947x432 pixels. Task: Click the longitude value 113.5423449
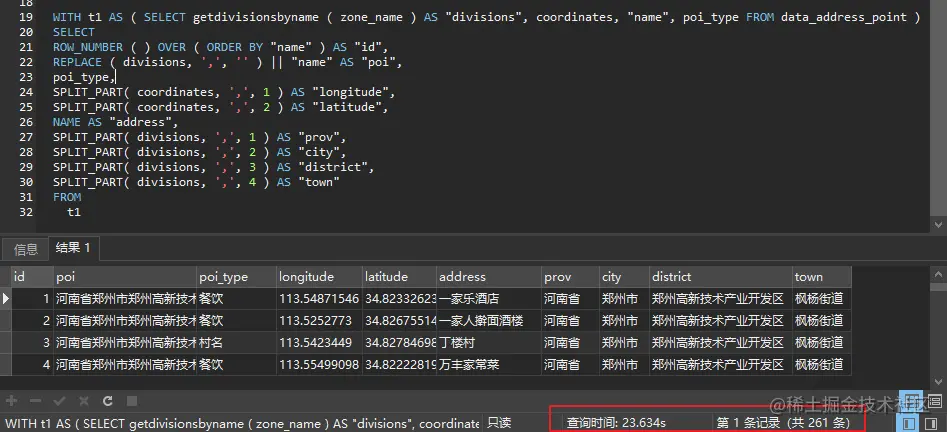(x=319, y=343)
